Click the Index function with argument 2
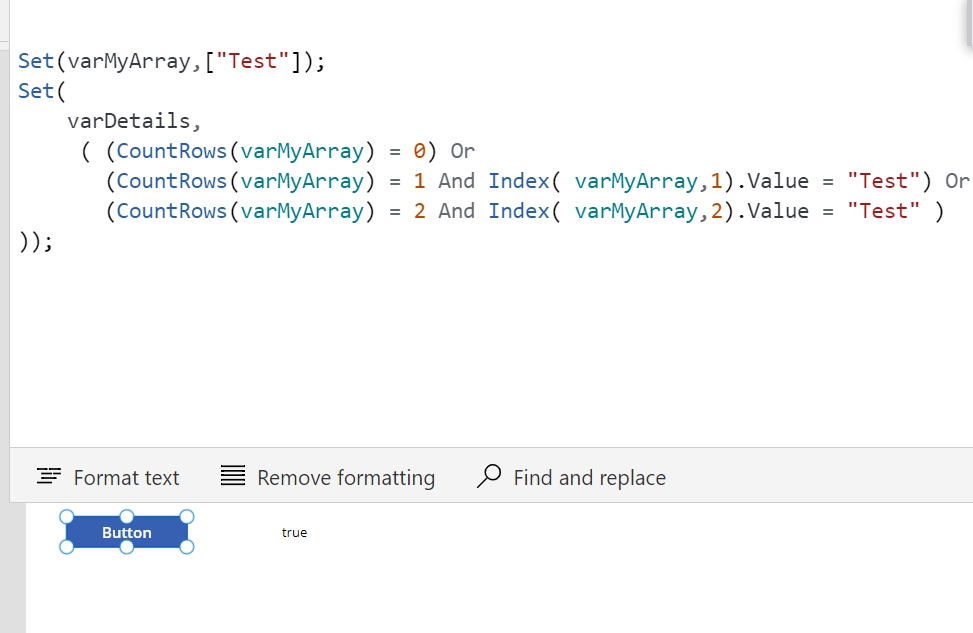973x633 pixels. click(518, 211)
